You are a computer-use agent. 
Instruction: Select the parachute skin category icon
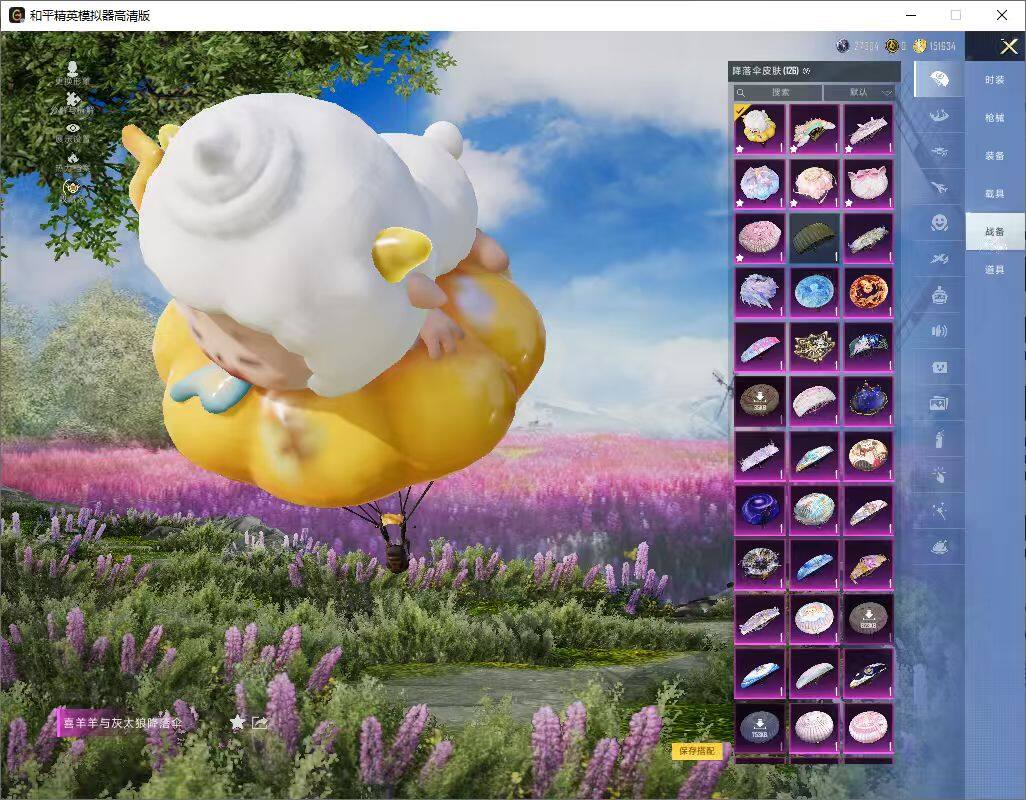coord(939,79)
